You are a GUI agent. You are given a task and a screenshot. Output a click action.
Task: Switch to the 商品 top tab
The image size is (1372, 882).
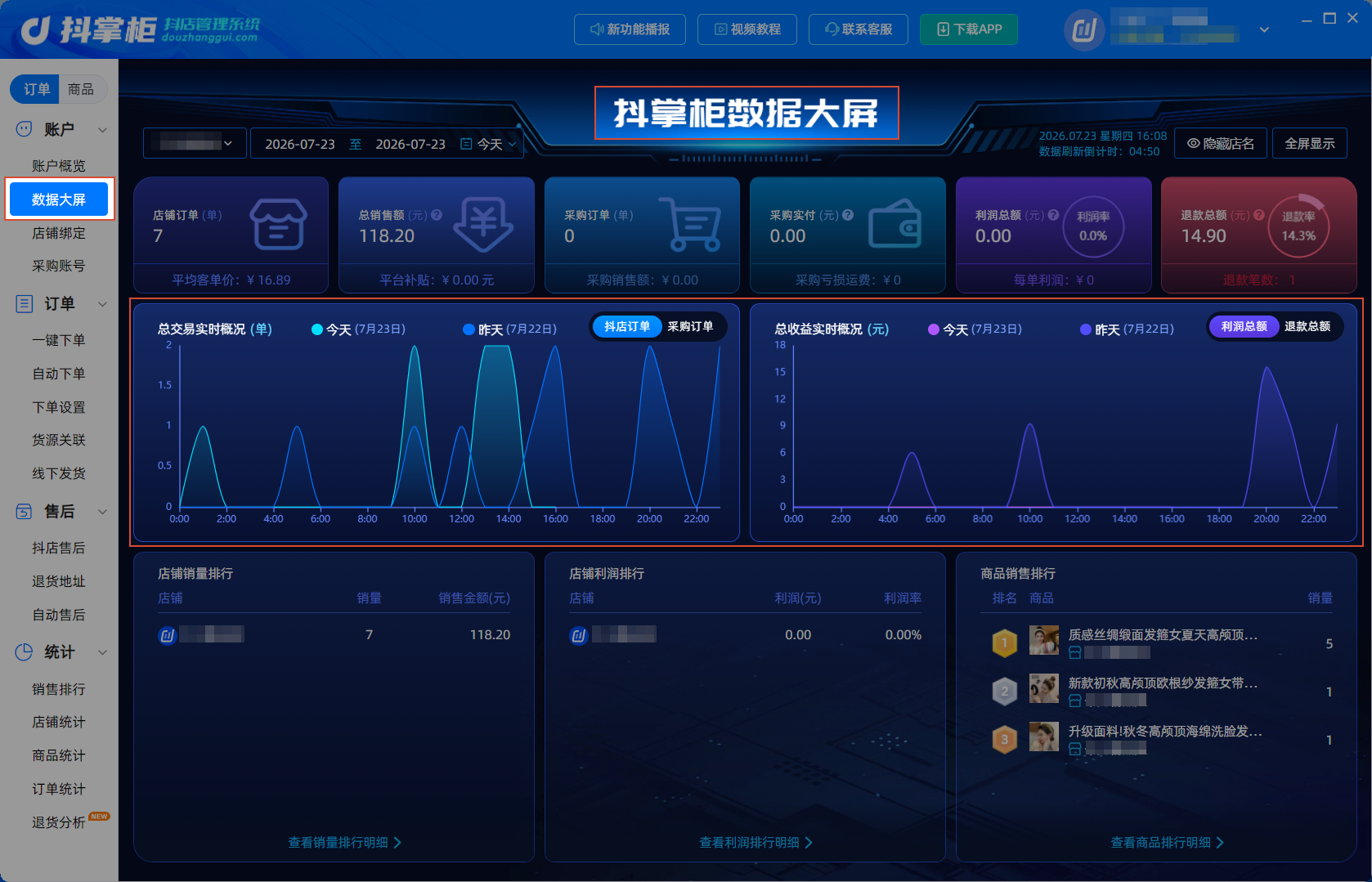click(x=81, y=89)
